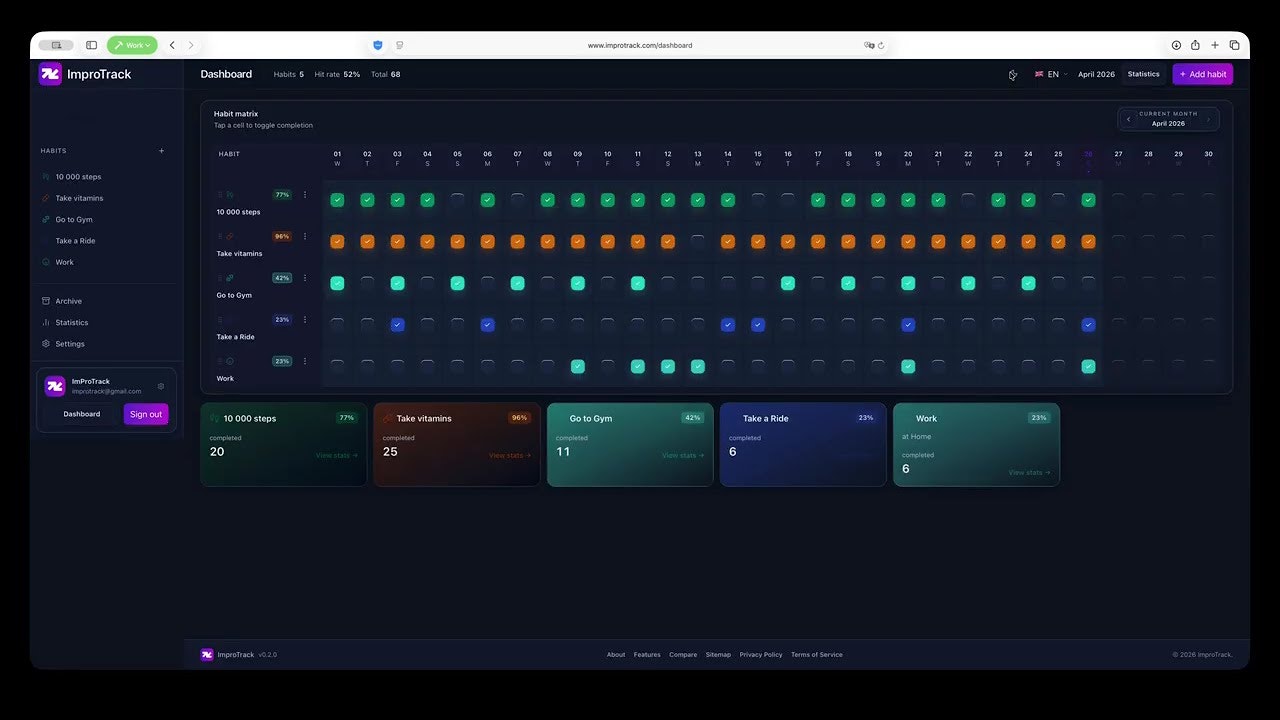The height and width of the screenshot is (720, 1280).
Task: Open the options menu for Go to Gym
Action: pos(305,278)
